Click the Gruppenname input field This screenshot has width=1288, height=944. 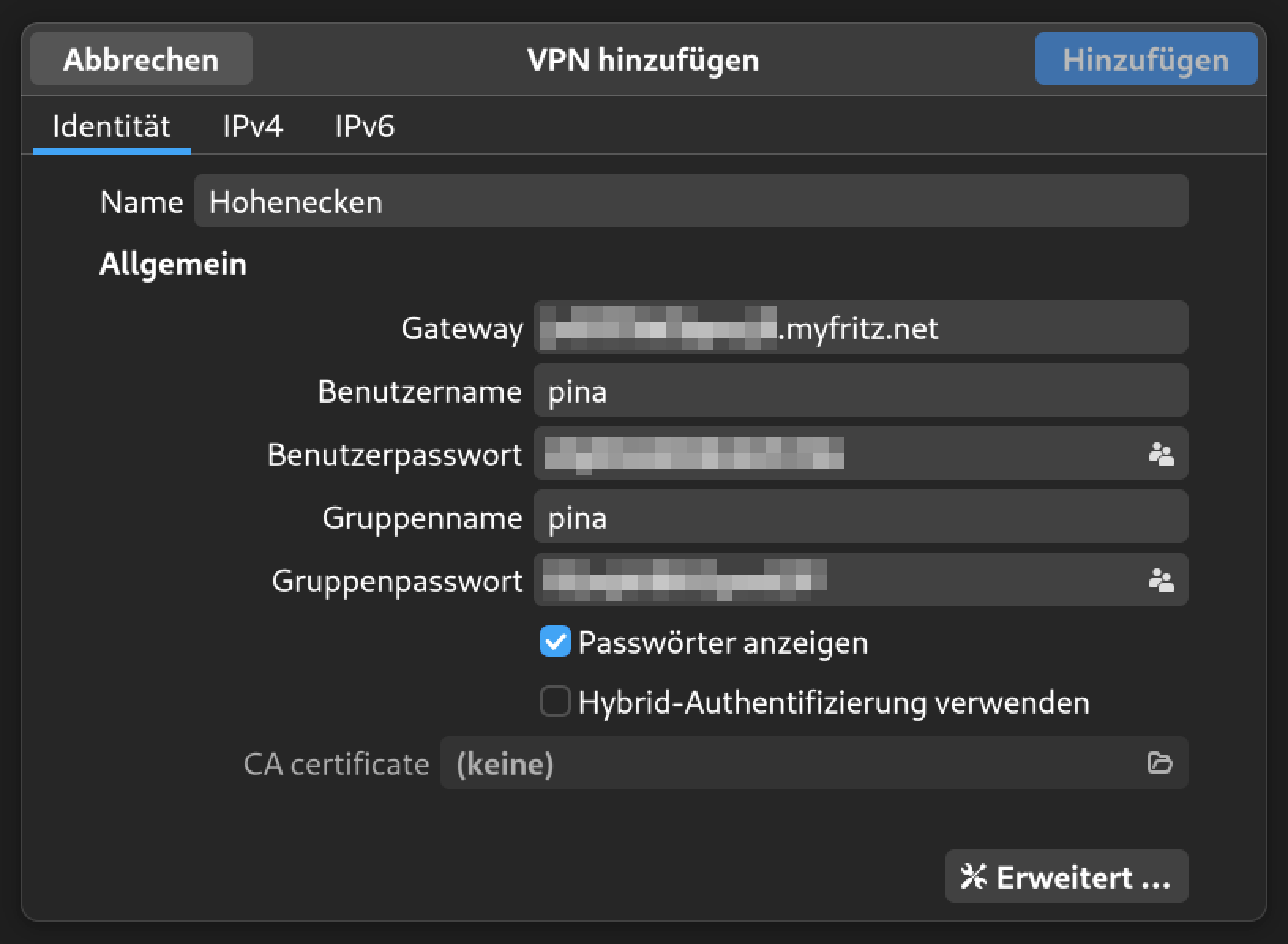859,517
